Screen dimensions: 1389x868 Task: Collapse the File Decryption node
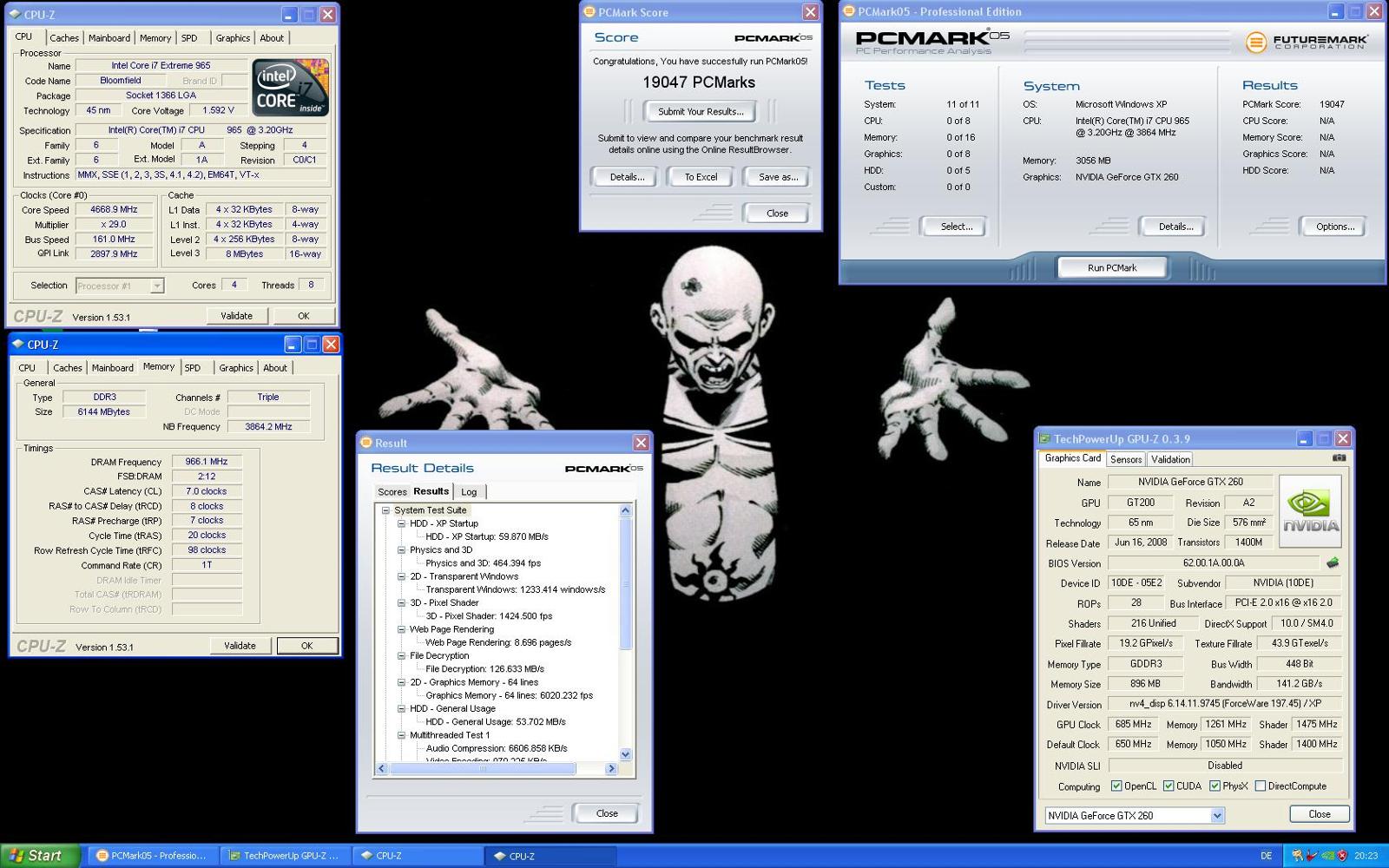click(x=402, y=656)
